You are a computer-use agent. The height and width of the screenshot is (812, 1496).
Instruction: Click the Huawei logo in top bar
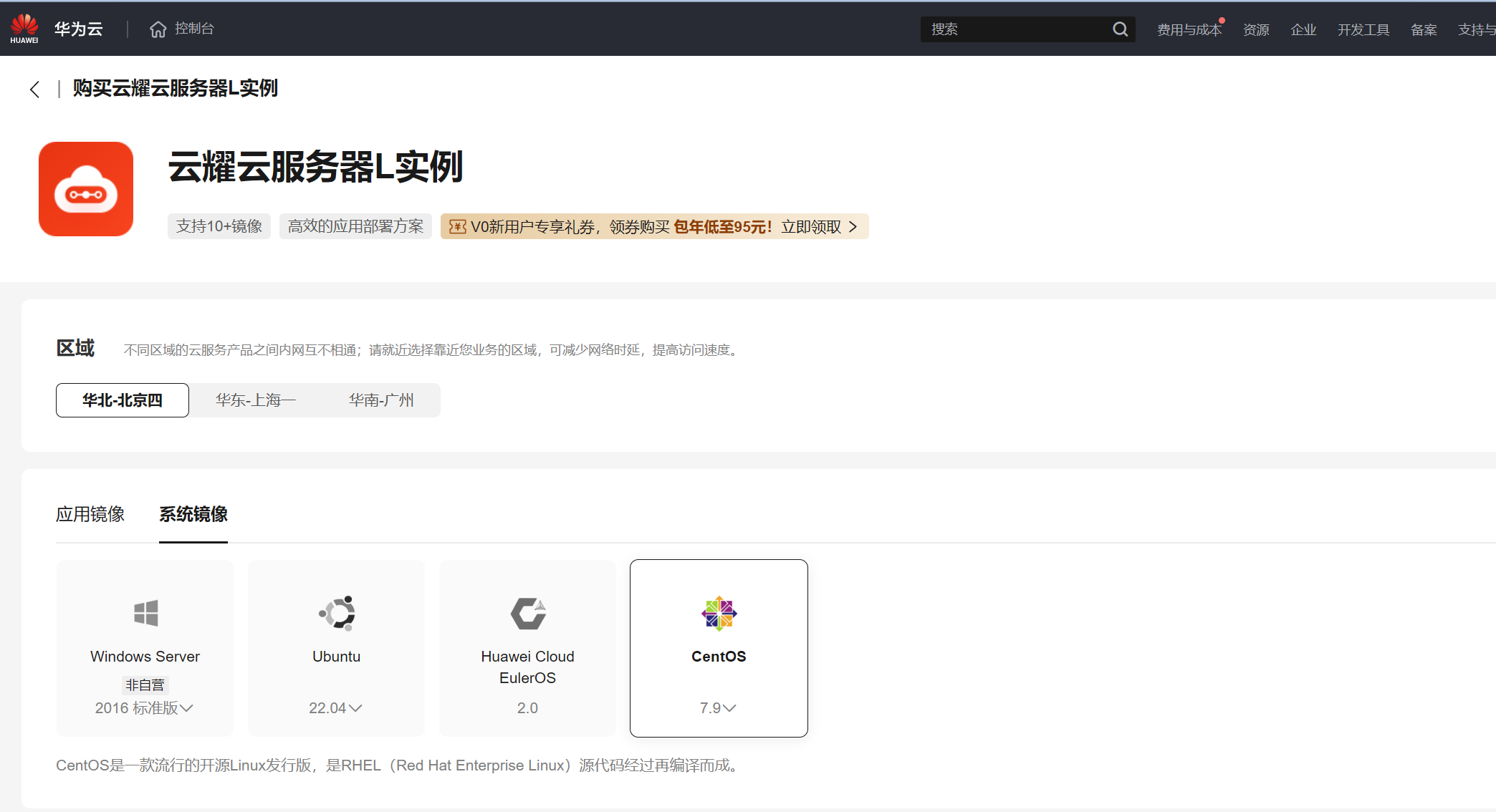[x=24, y=27]
